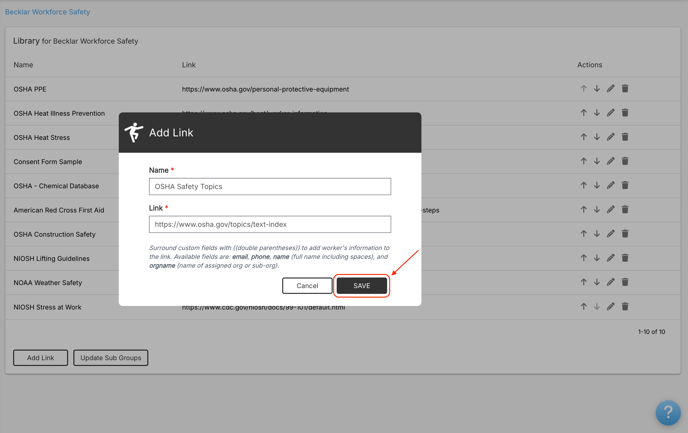Image resolution: width=688 pixels, height=433 pixels.
Task: Move Consent Form Sample row up
Action: tap(584, 161)
